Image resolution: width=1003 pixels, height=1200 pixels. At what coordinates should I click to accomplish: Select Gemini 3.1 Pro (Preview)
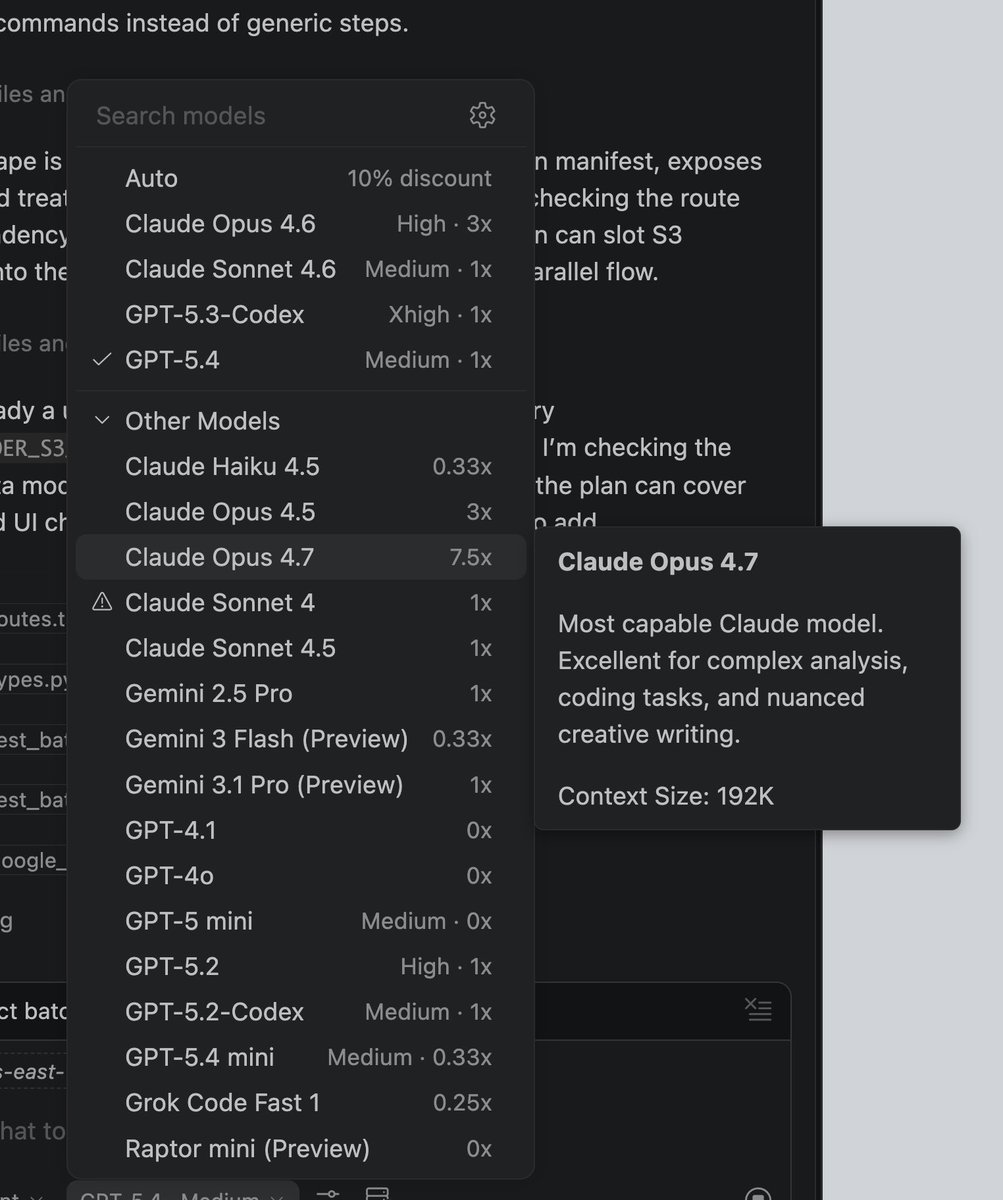point(301,785)
